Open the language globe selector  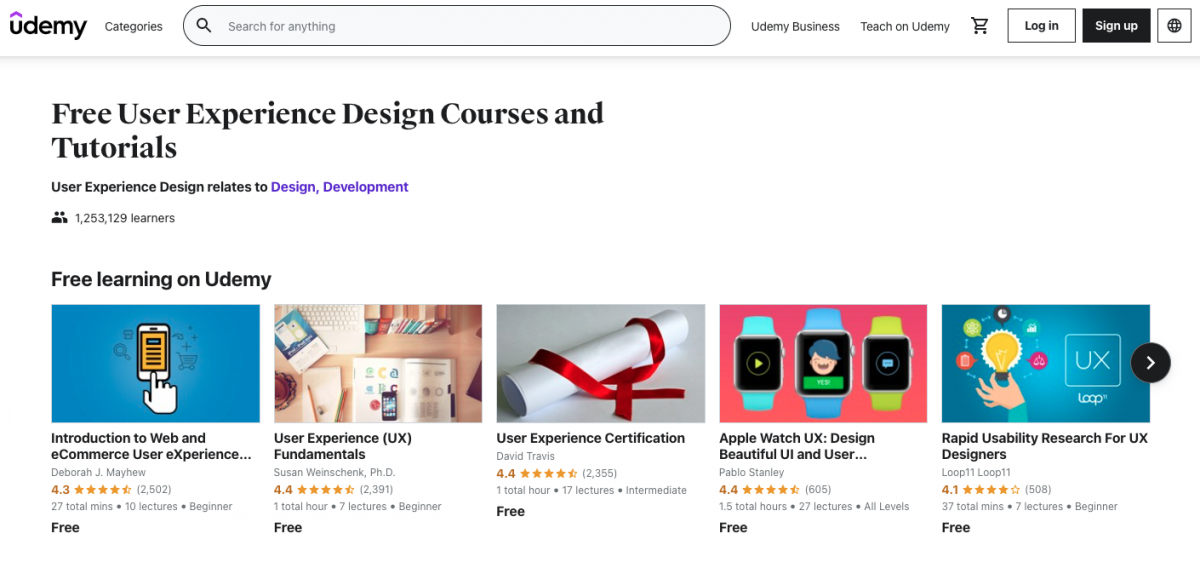(1175, 26)
